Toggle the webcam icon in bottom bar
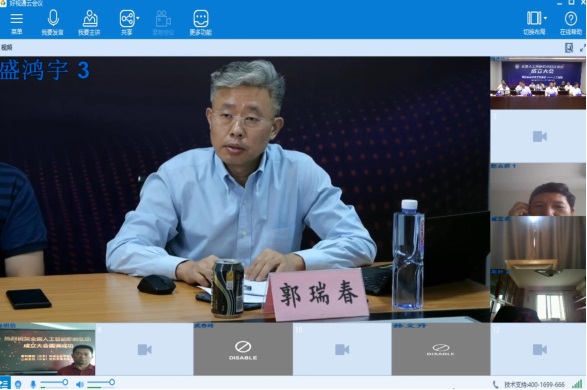This screenshot has width=587, height=390. 18,384
